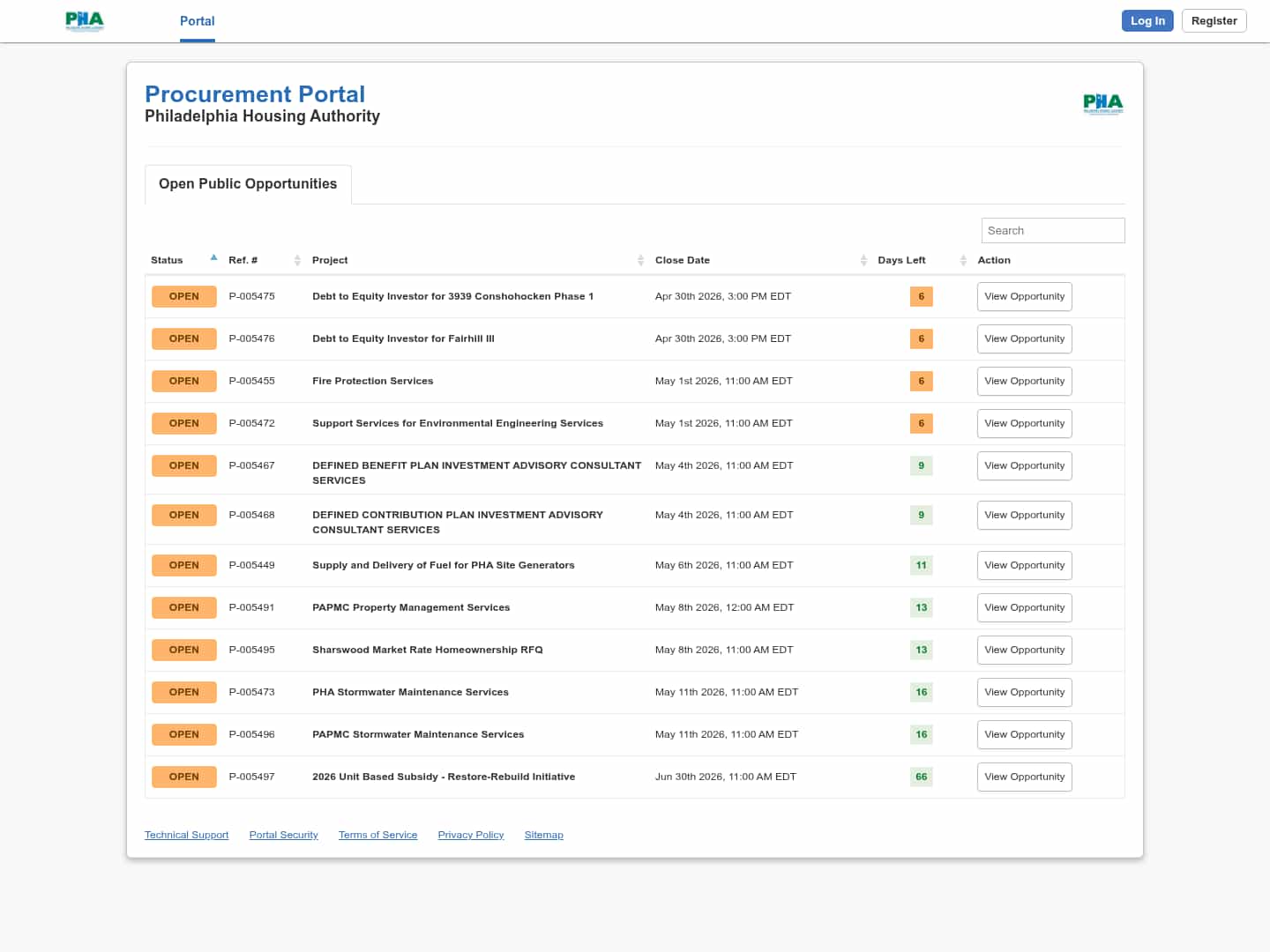Open the Sitemap footer link

click(x=543, y=835)
